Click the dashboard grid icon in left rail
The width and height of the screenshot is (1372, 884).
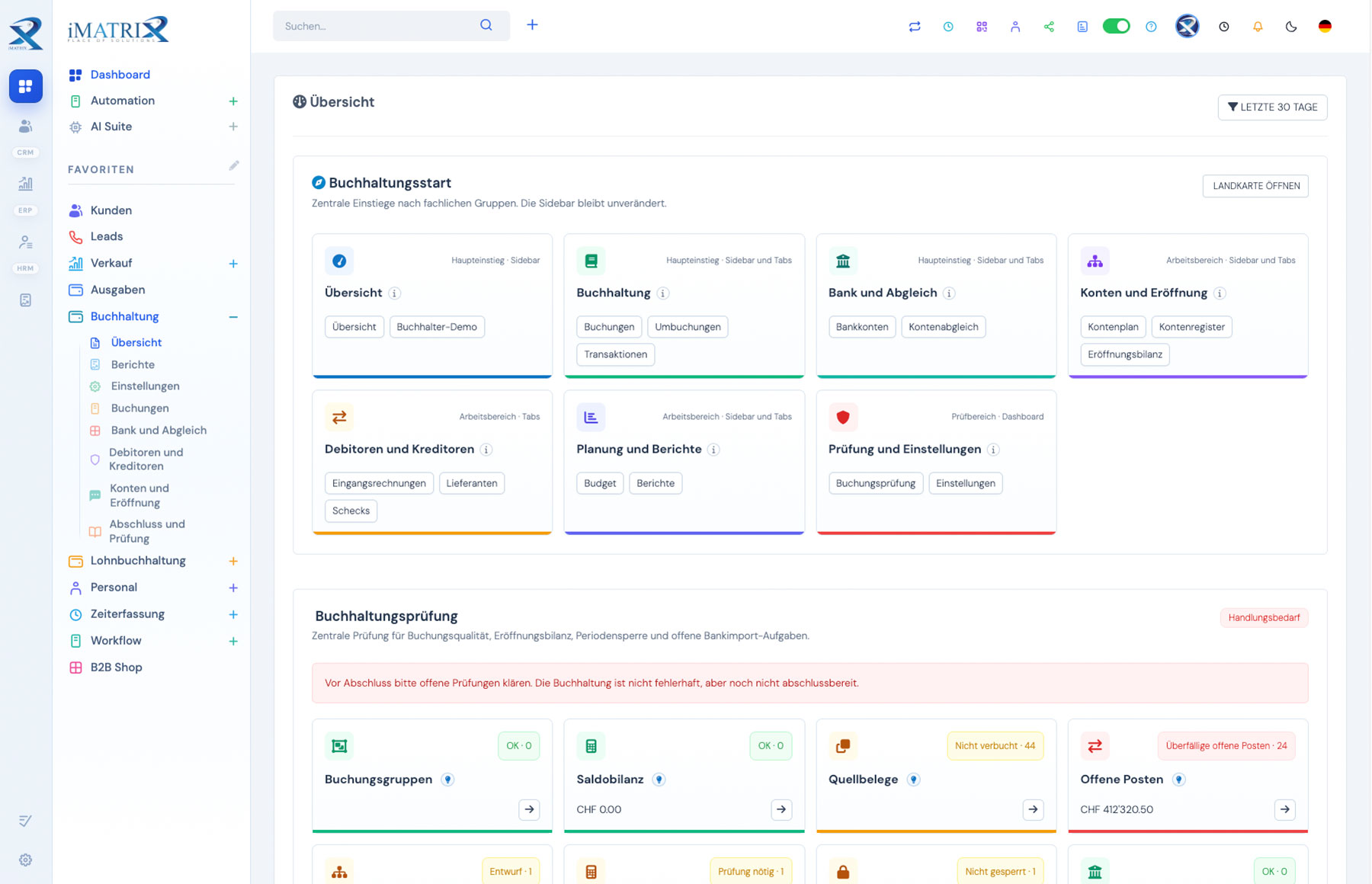tap(26, 86)
